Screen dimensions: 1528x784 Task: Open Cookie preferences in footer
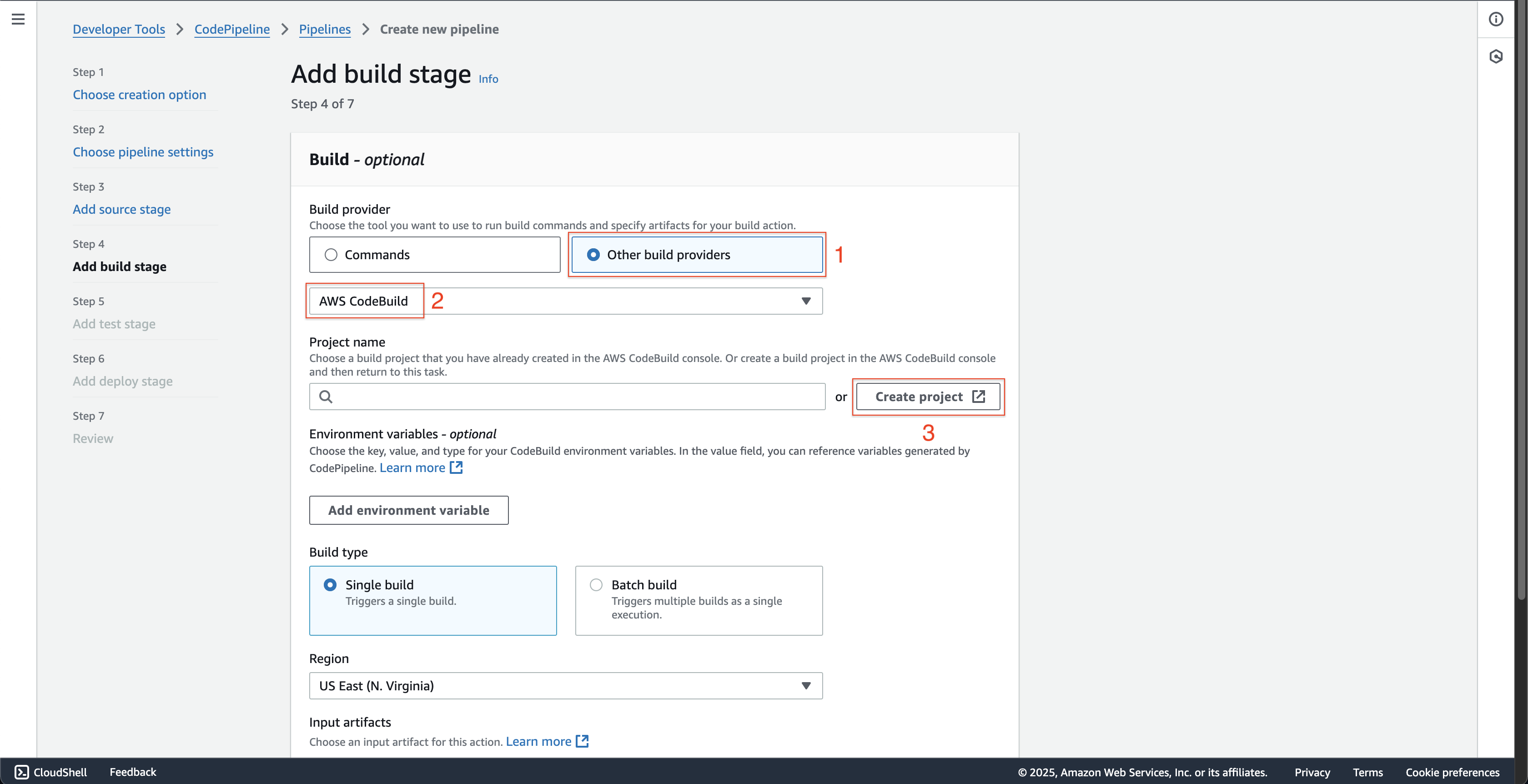tap(1452, 772)
